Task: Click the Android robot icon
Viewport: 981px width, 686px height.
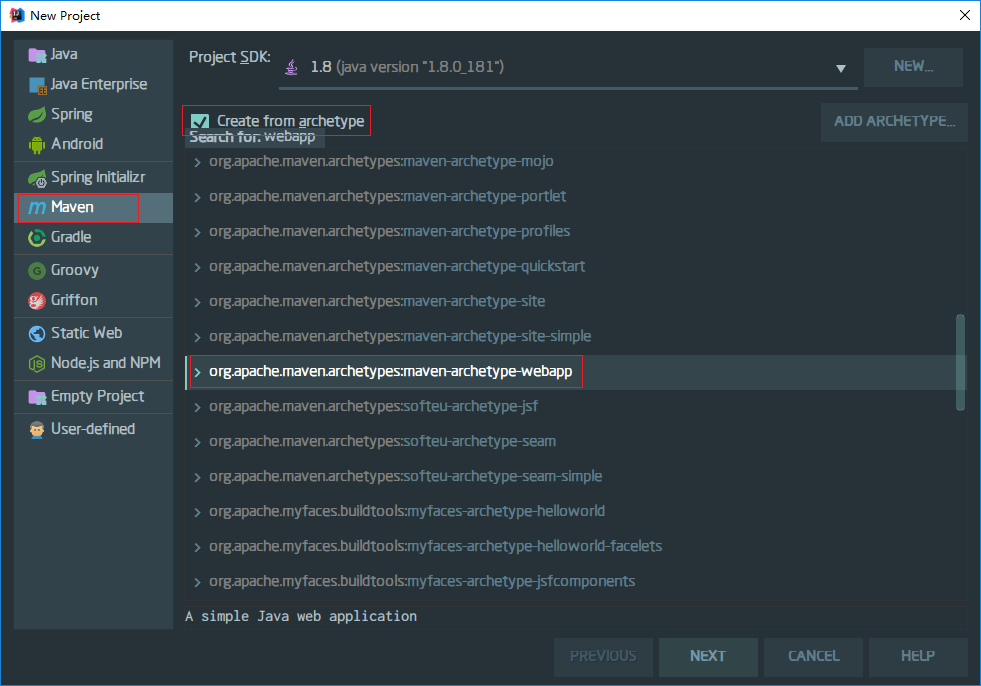Action: (x=37, y=145)
